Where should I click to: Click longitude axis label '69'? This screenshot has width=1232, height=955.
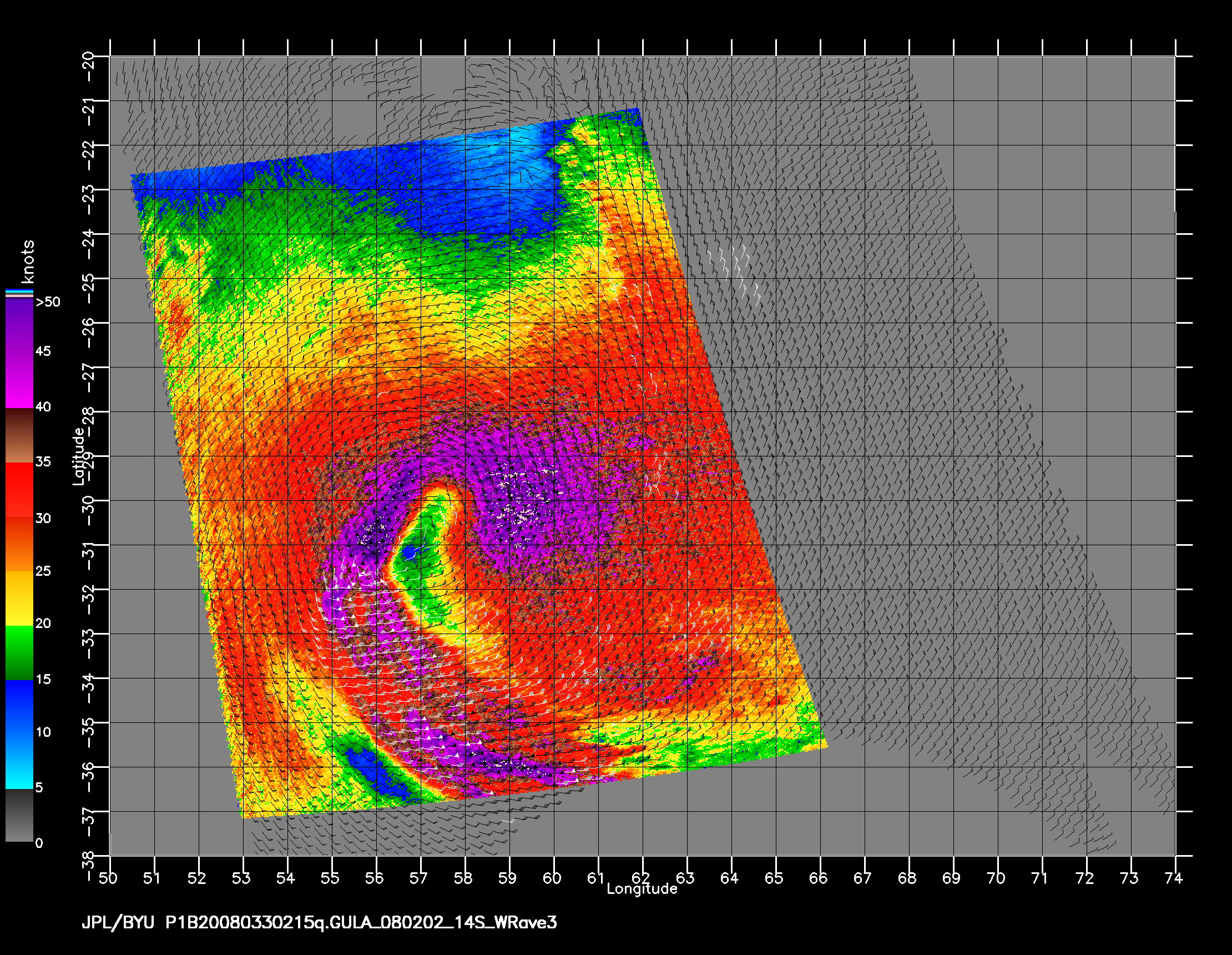click(951, 878)
